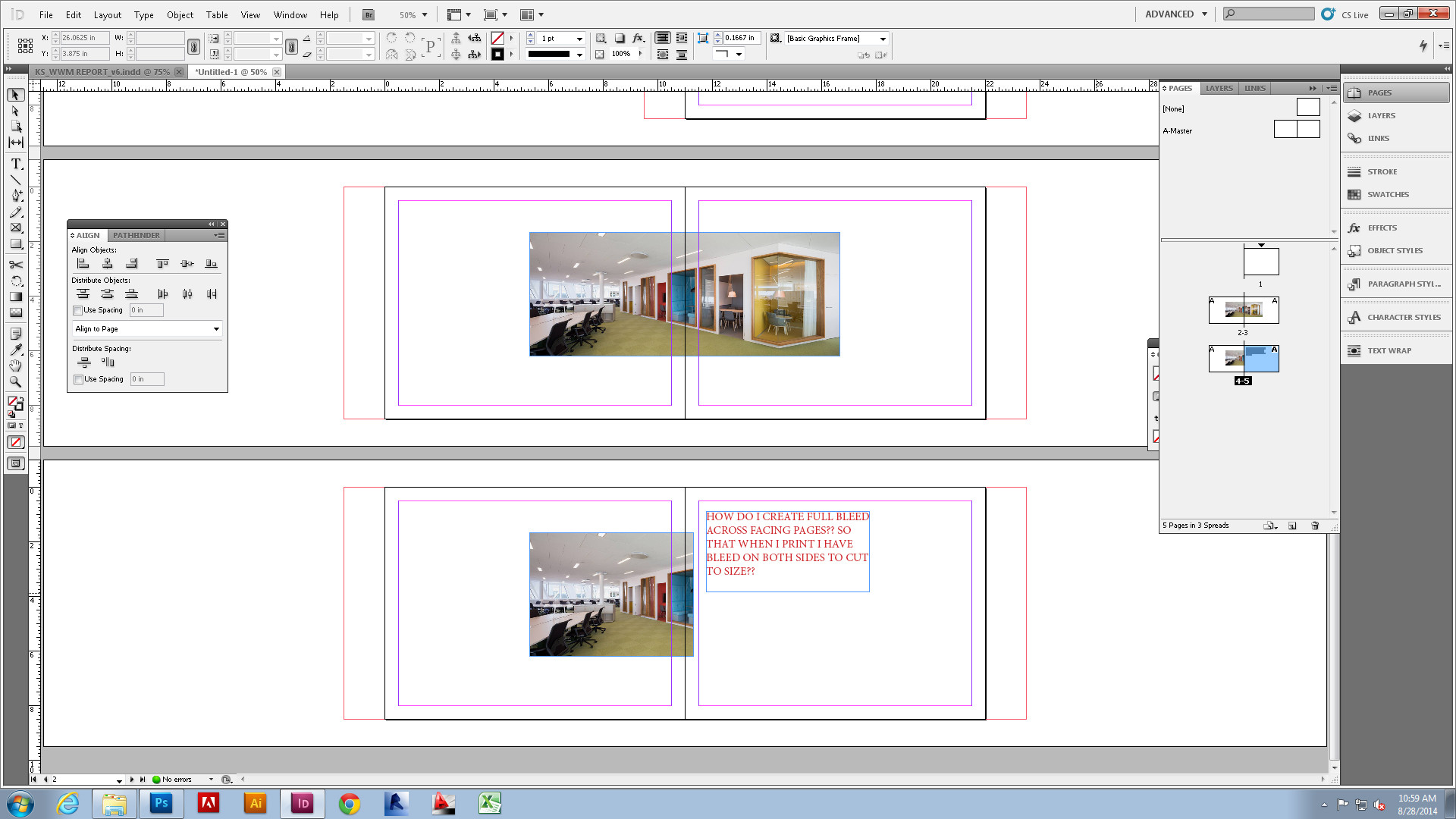Select the Zoom tool in toolbox

click(16, 382)
